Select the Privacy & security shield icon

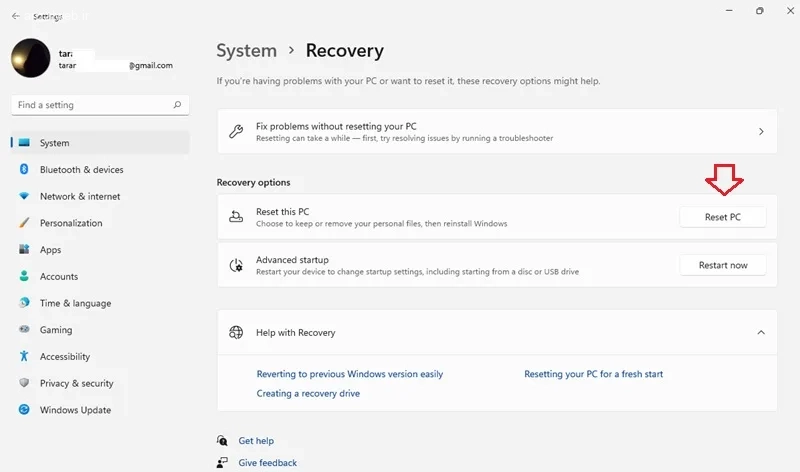24,383
